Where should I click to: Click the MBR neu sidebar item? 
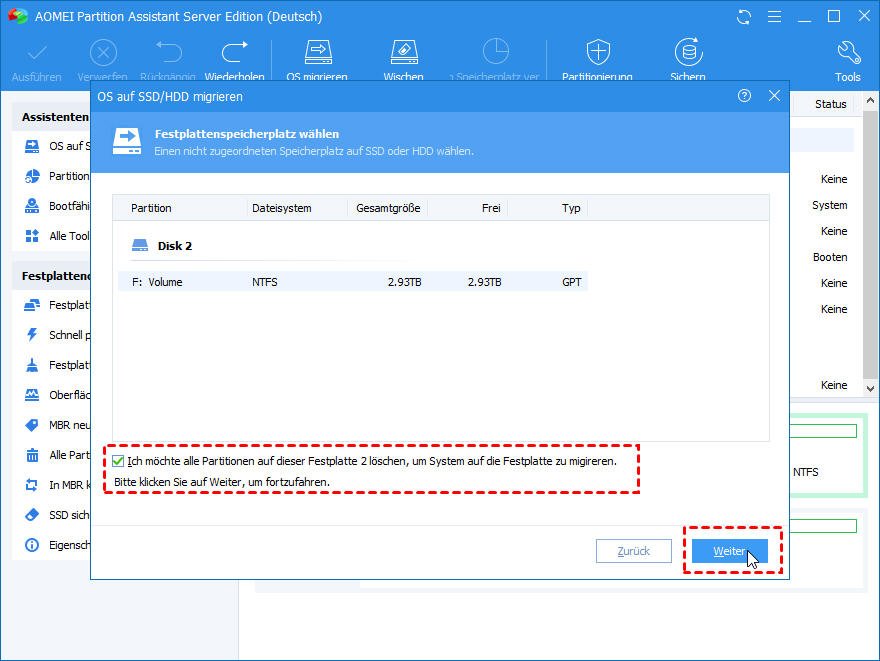click(57, 425)
